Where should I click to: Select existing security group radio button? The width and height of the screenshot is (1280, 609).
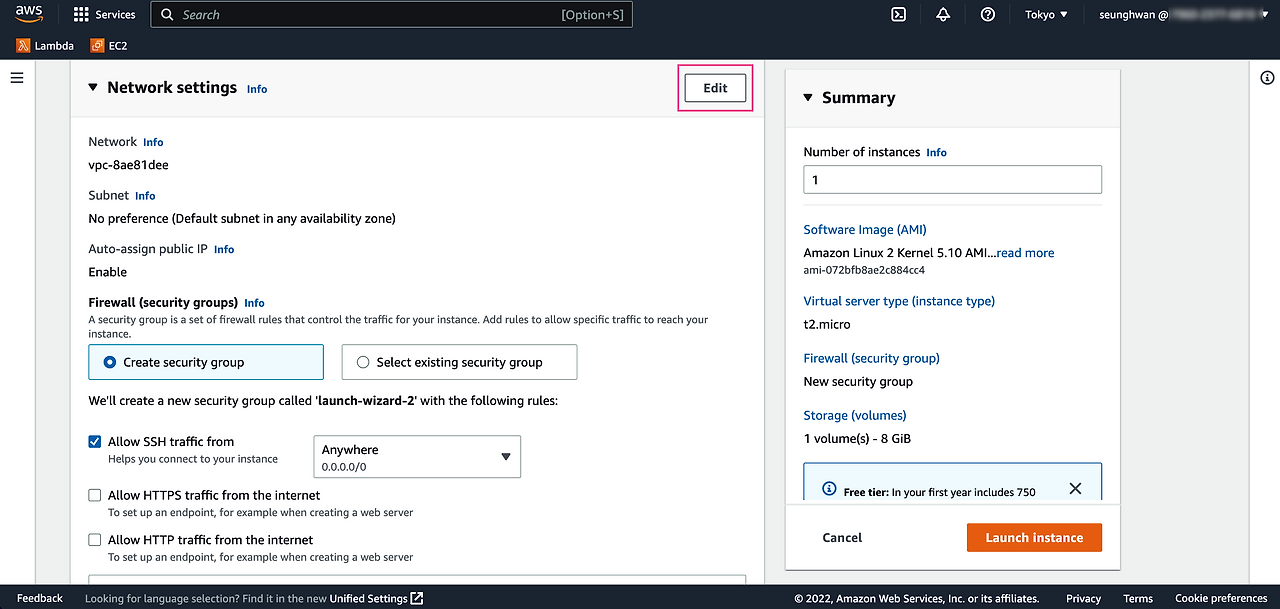(362, 361)
